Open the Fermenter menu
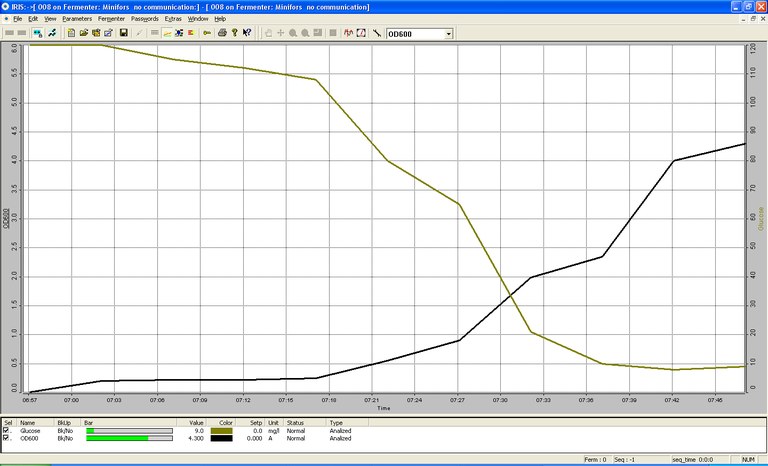 (x=111, y=19)
